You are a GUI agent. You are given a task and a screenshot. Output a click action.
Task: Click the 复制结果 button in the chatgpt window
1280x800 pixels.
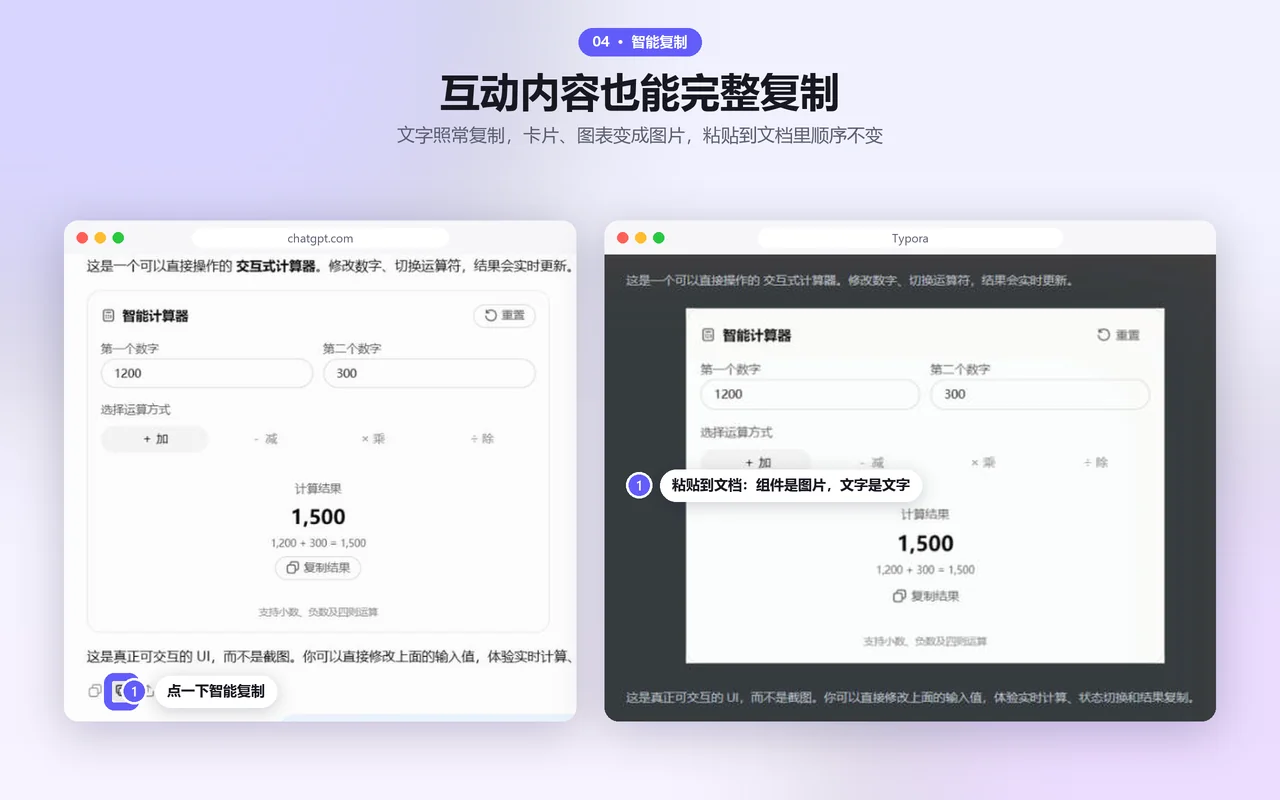click(x=318, y=568)
